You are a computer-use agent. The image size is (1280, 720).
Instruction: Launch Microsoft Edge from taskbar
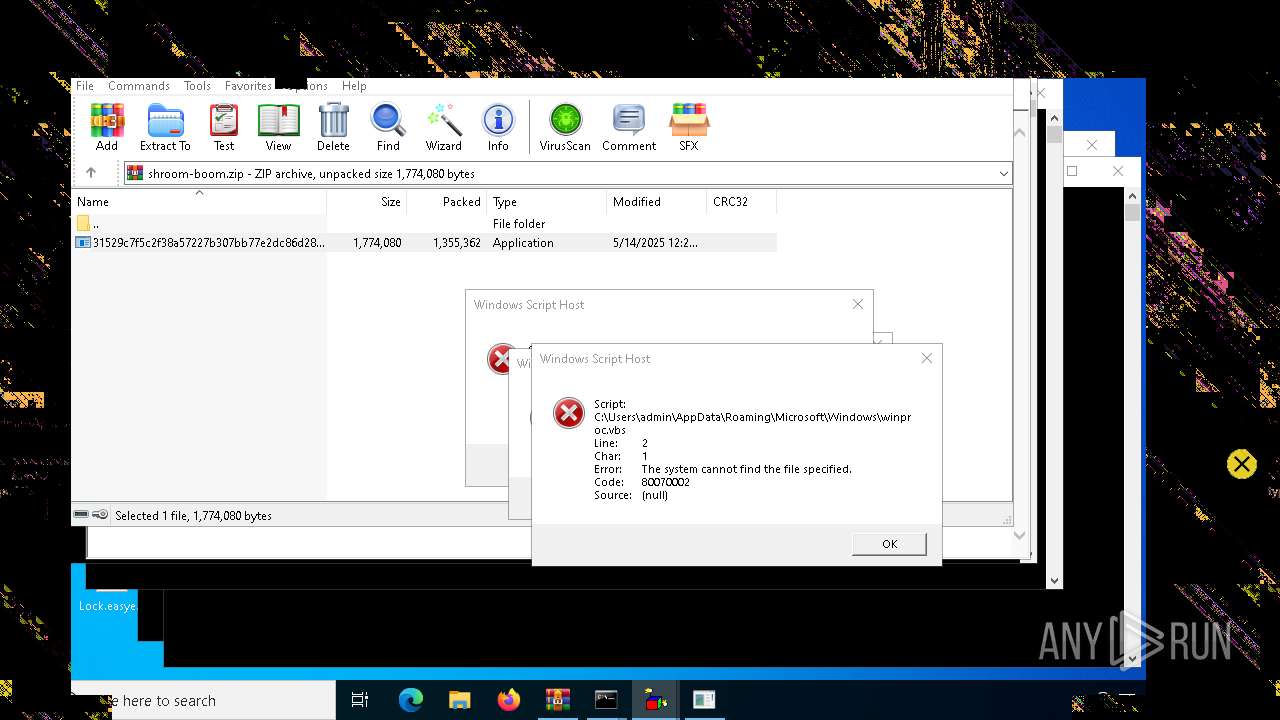click(411, 701)
